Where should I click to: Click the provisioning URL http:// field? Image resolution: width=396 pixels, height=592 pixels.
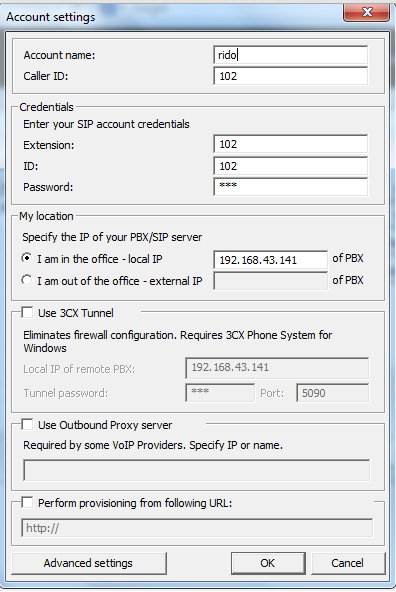click(x=197, y=528)
